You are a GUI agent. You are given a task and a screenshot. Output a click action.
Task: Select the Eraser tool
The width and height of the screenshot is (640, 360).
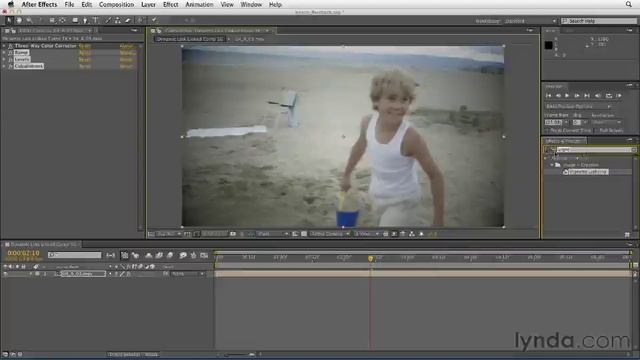click(x=128, y=20)
